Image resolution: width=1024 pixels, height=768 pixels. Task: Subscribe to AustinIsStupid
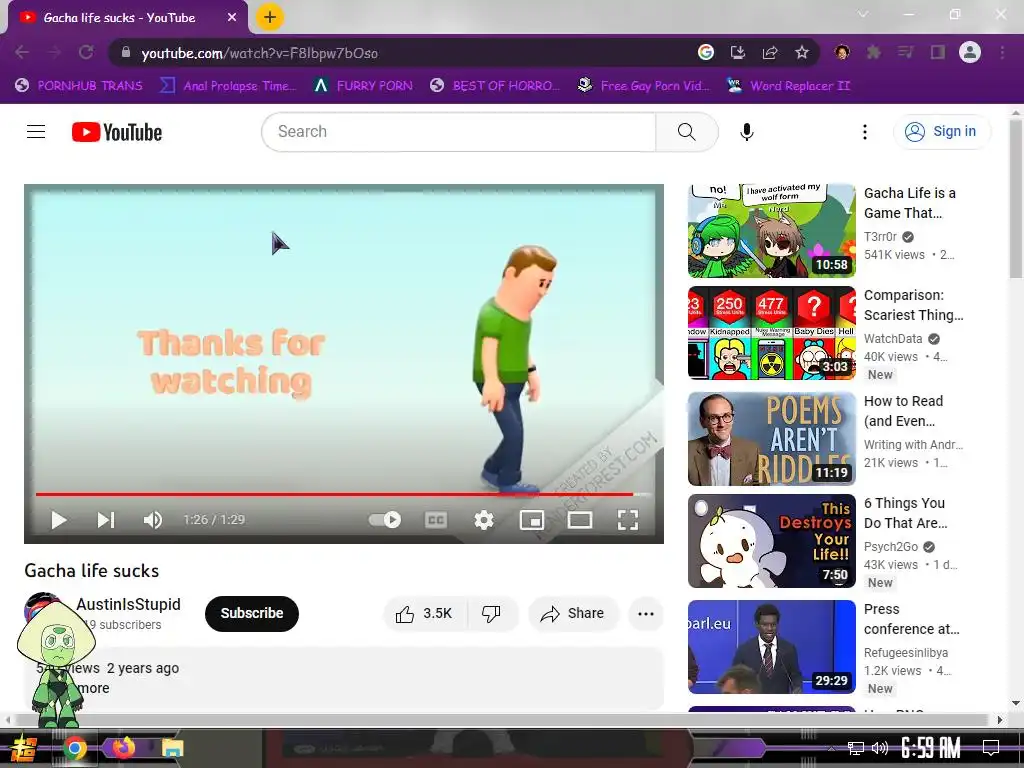(251, 613)
